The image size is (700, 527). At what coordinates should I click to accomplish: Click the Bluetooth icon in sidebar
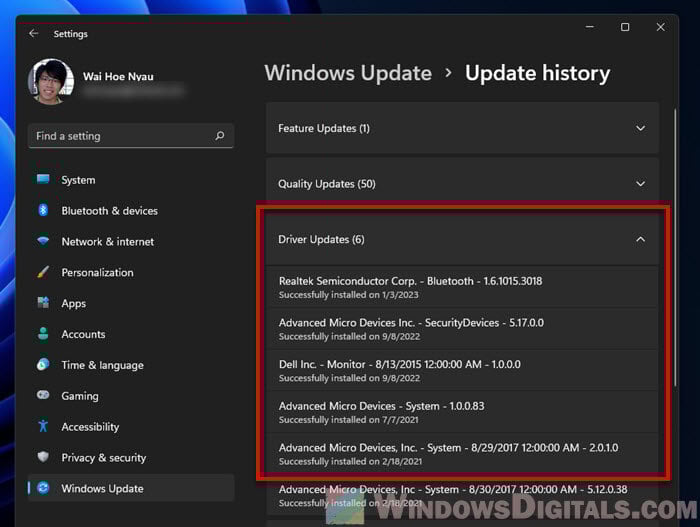(x=43, y=210)
